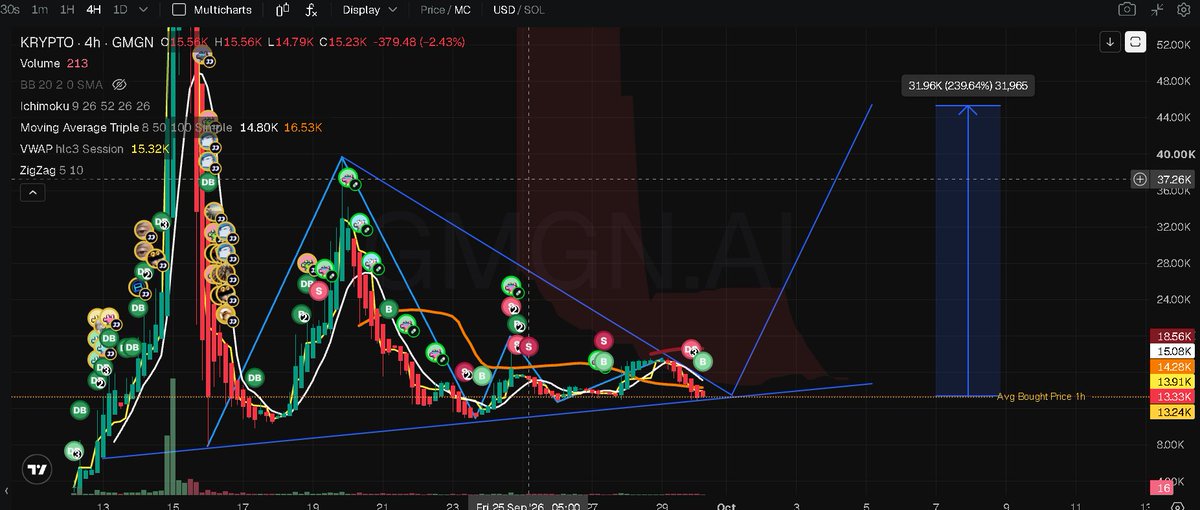Image resolution: width=1200 pixels, height=510 pixels.
Task: Click the crosshair plus button at 37.26K
Action: click(1140, 179)
